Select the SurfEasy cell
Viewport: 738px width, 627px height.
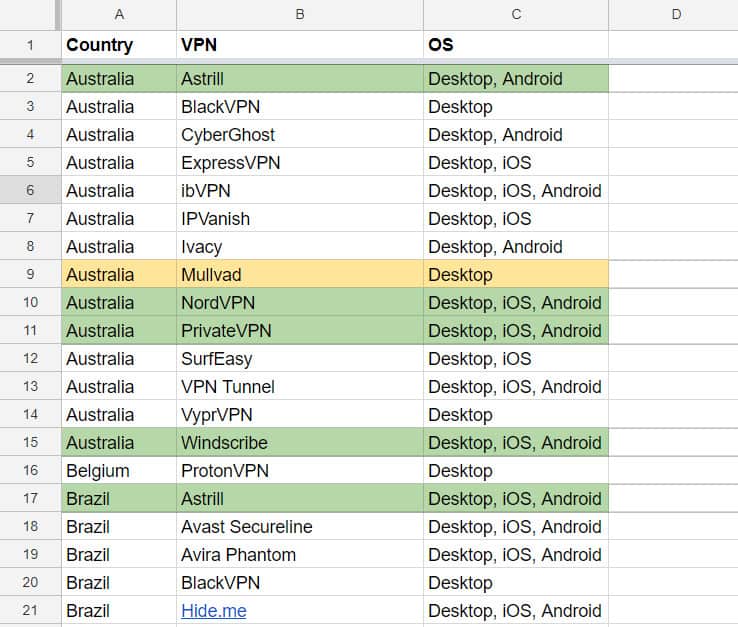pos(300,358)
